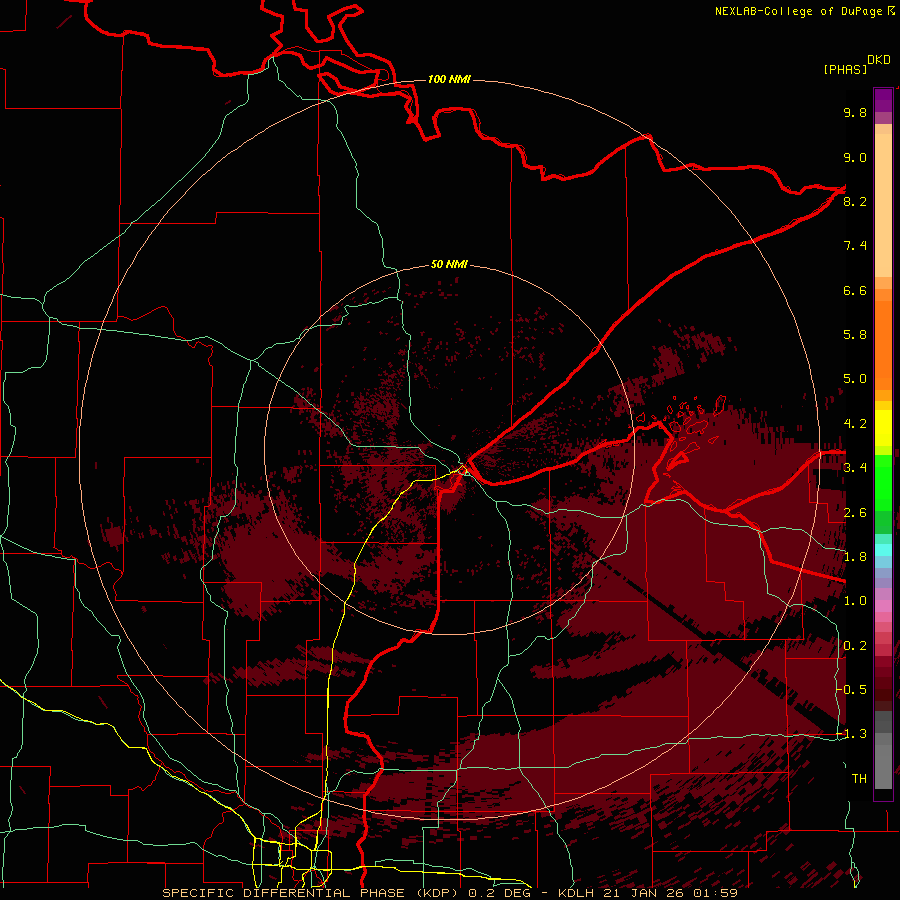900x900 pixels.
Task: Click the 4.2 legend value
Action: pos(855,424)
